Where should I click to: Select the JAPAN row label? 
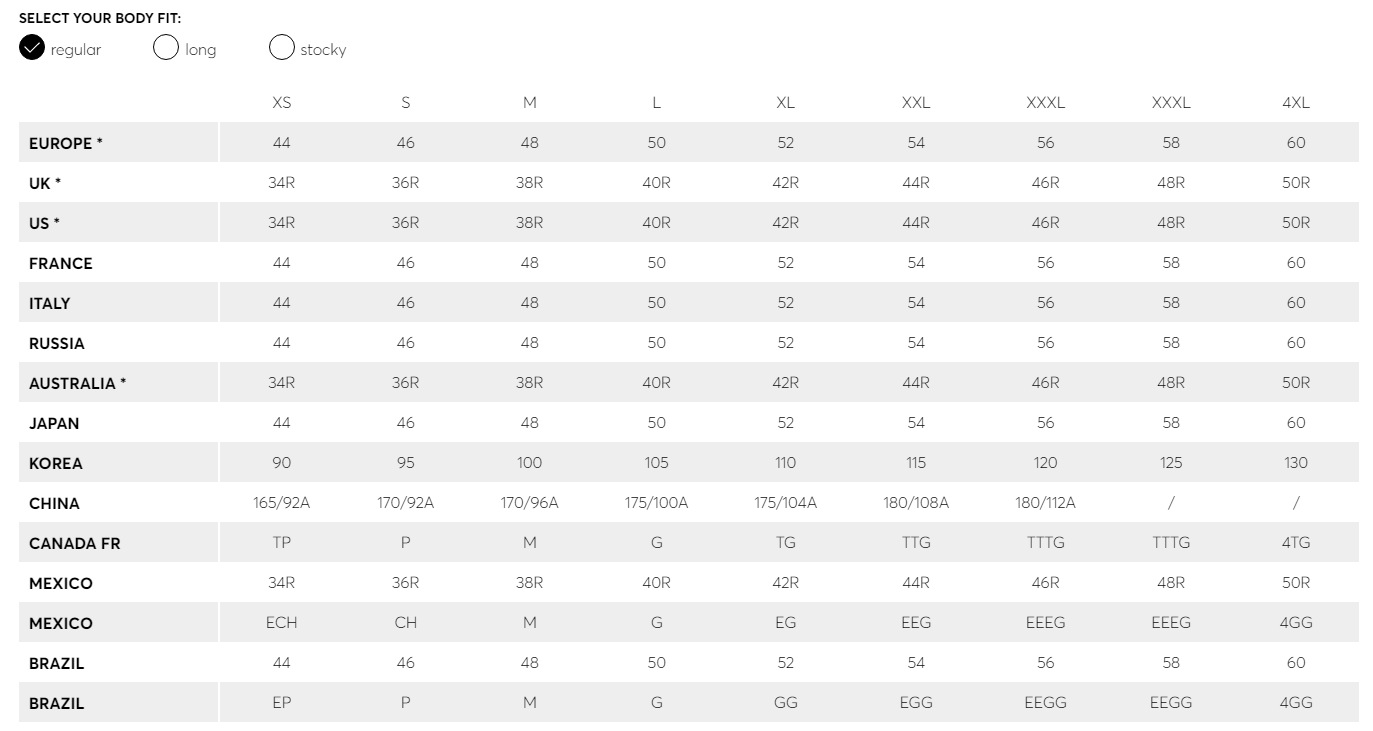54,423
